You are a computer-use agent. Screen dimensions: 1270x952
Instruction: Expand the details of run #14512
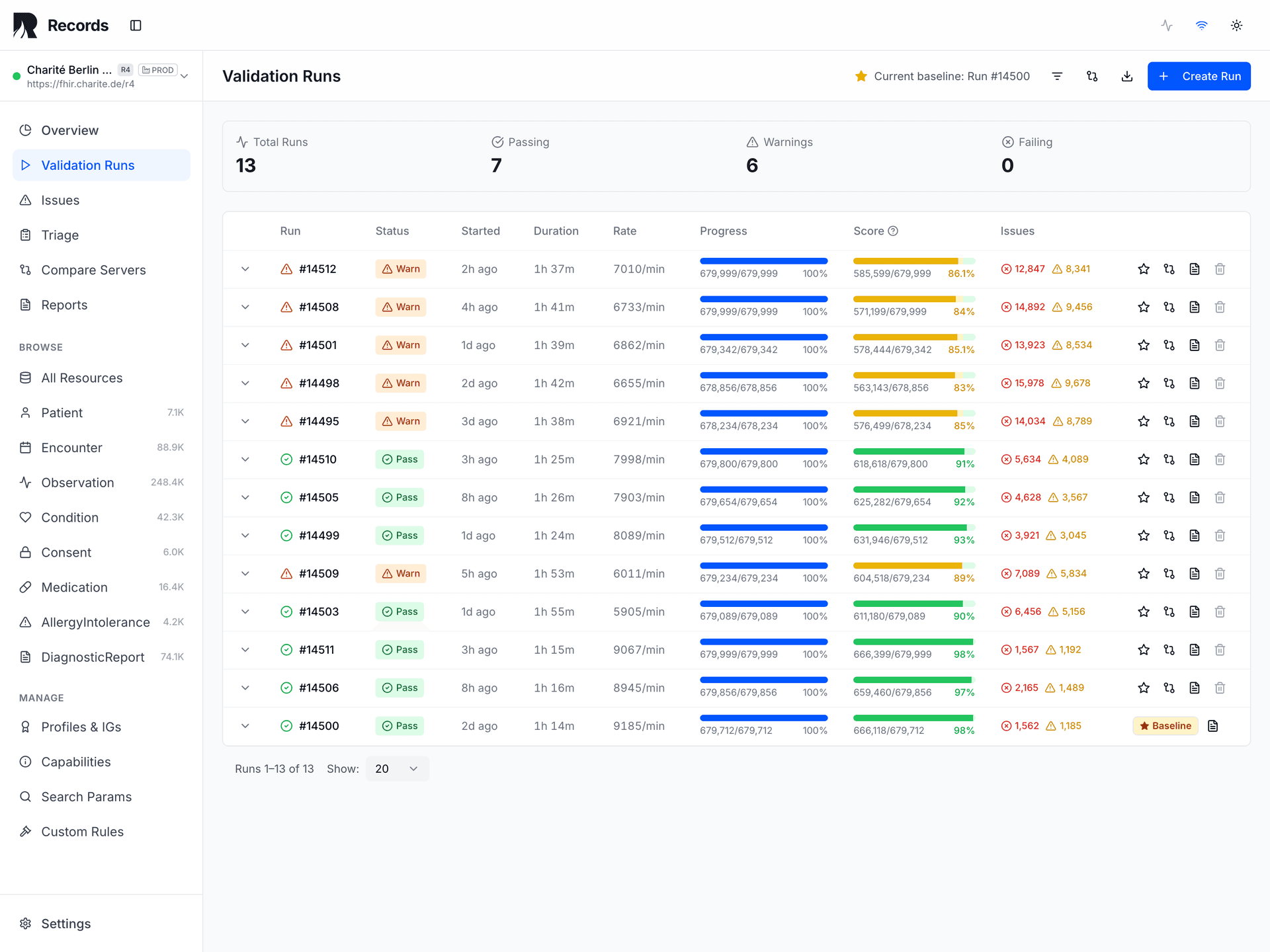pyautogui.click(x=245, y=269)
